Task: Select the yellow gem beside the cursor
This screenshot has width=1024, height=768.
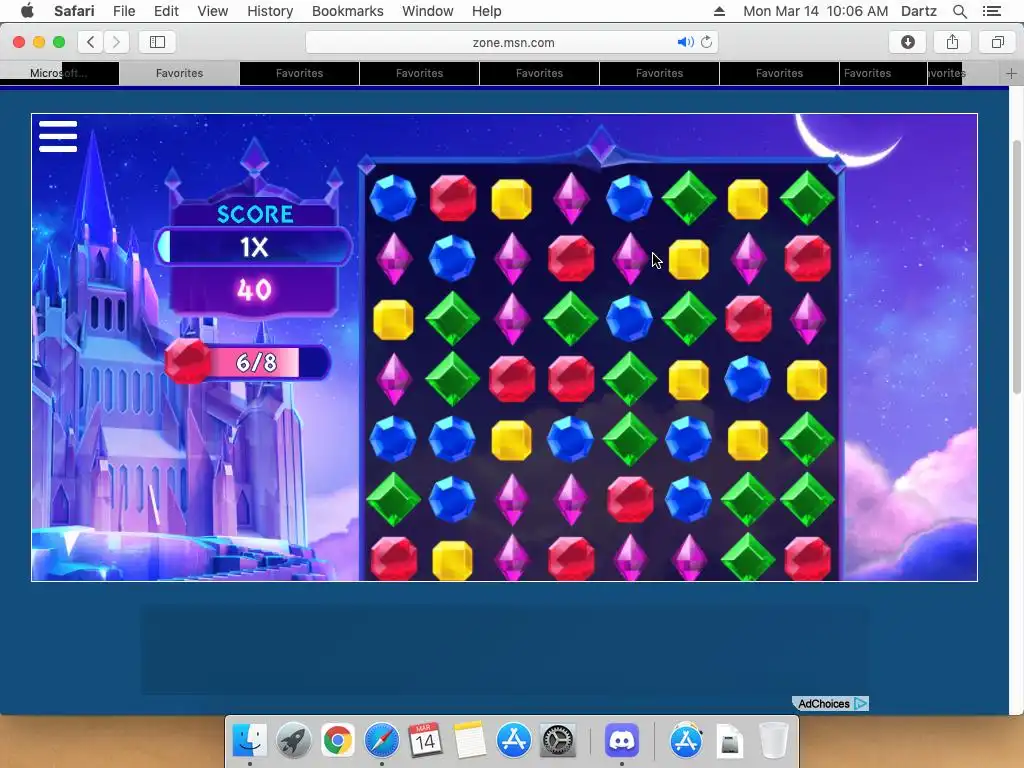Action: 688,259
